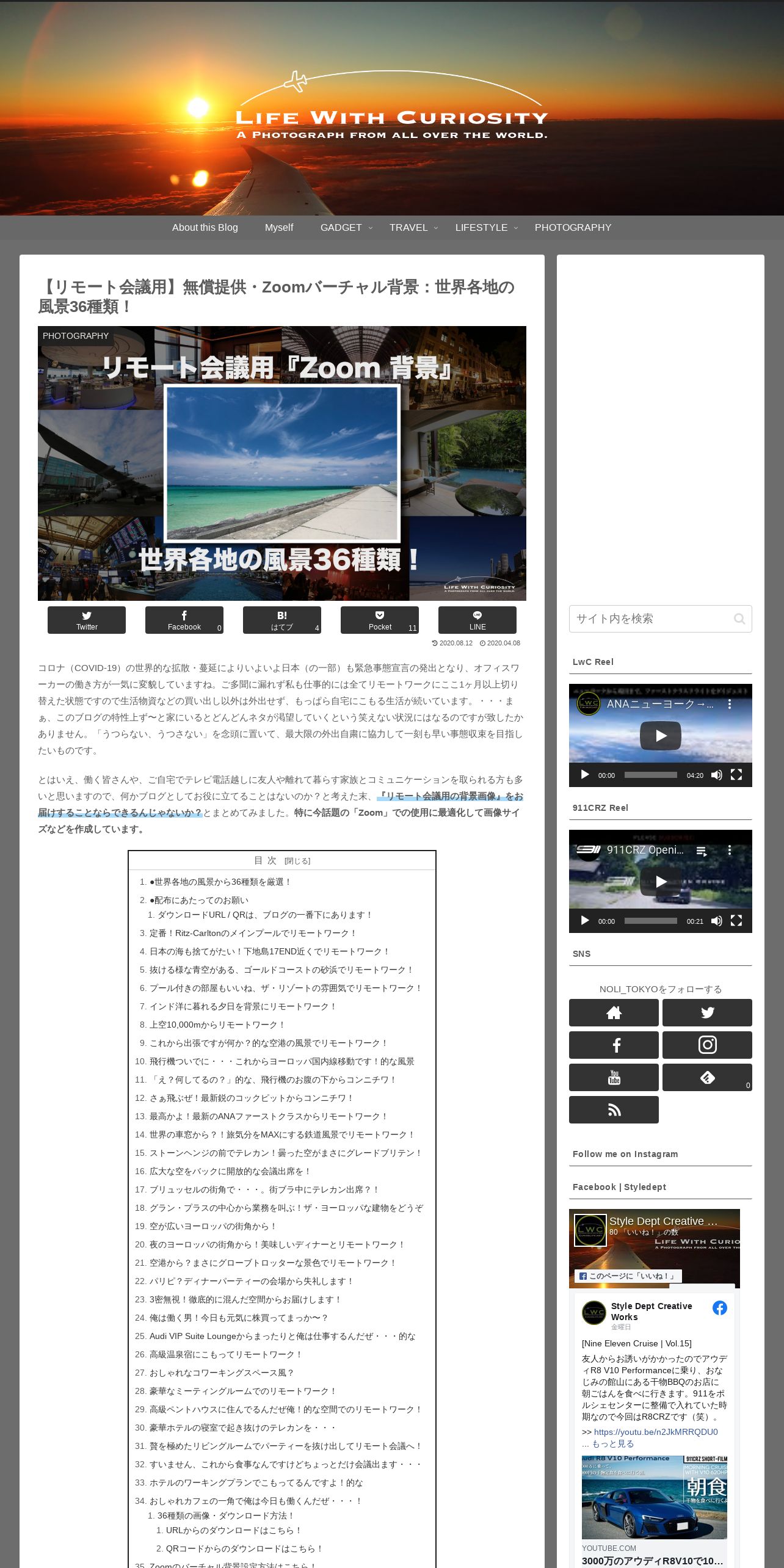Open the Myself menu item
The height and width of the screenshot is (1568, 784).
tap(279, 227)
